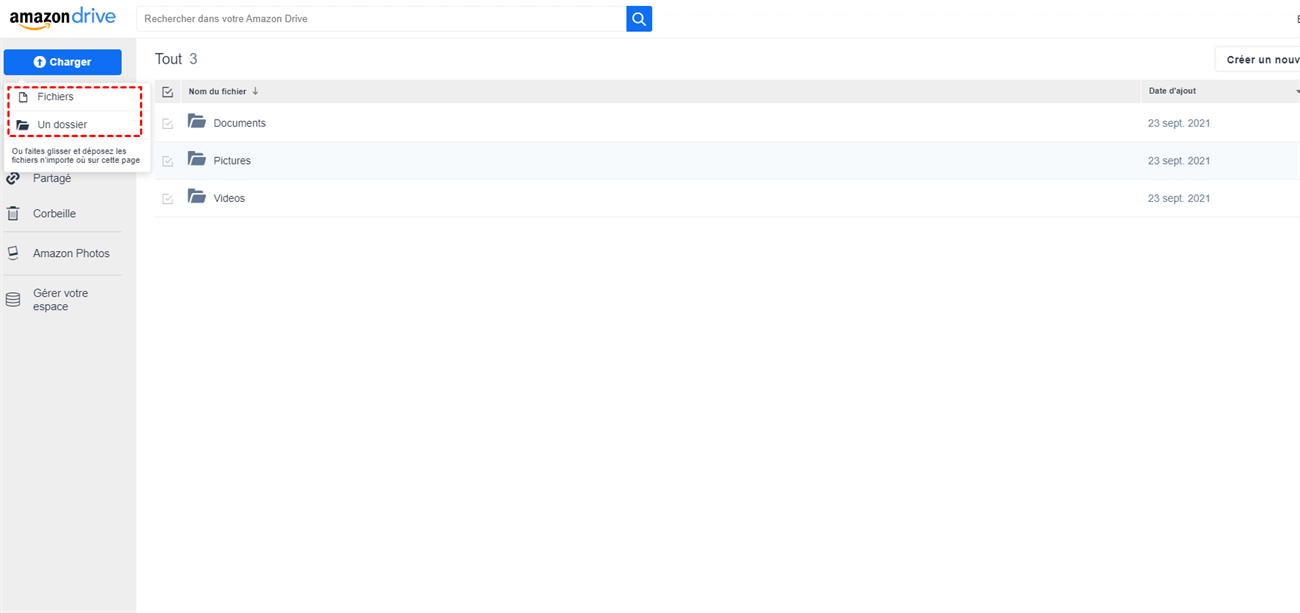Click the Créer un nouveau button
Image resolution: width=1300 pixels, height=613 pixels.
[1258, 60]
